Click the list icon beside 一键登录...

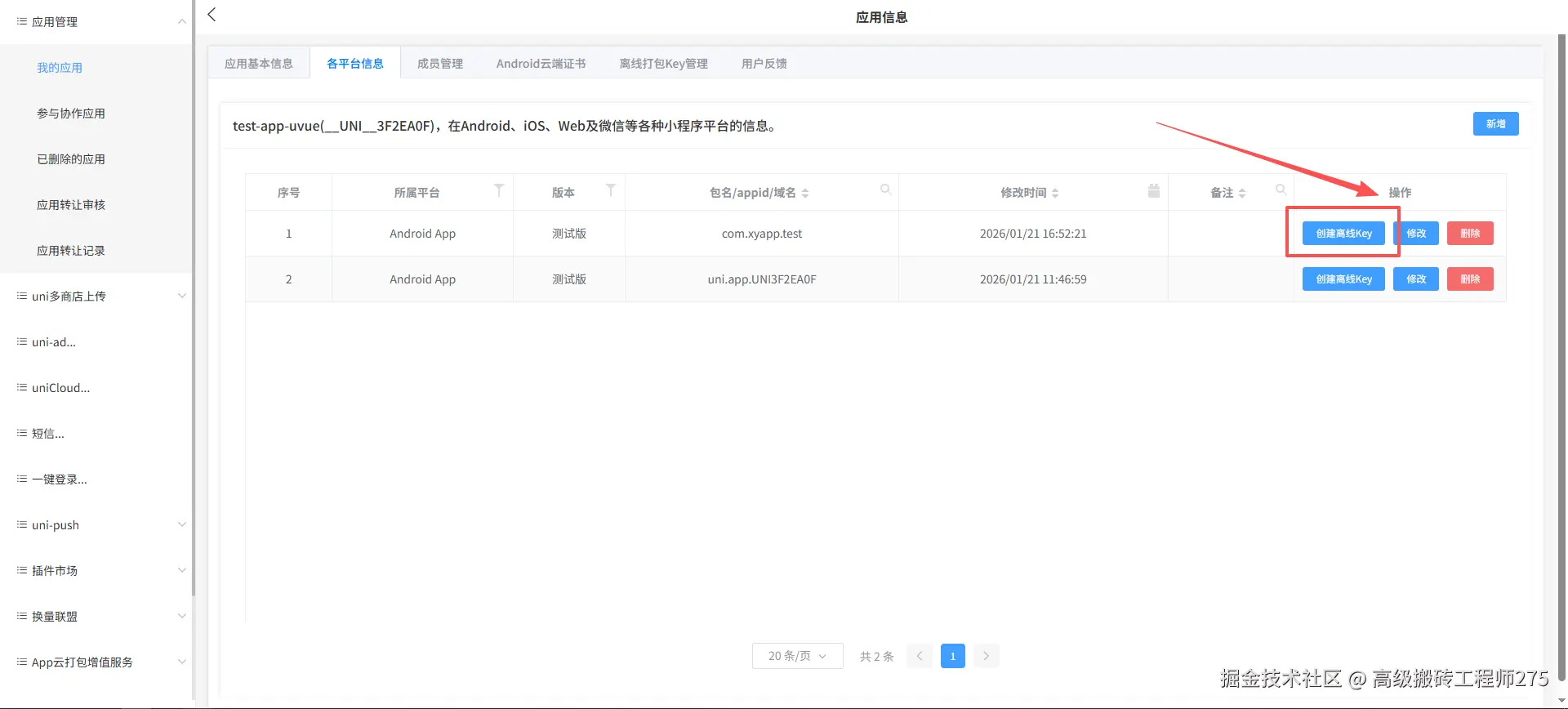click(x=22, y=479)
